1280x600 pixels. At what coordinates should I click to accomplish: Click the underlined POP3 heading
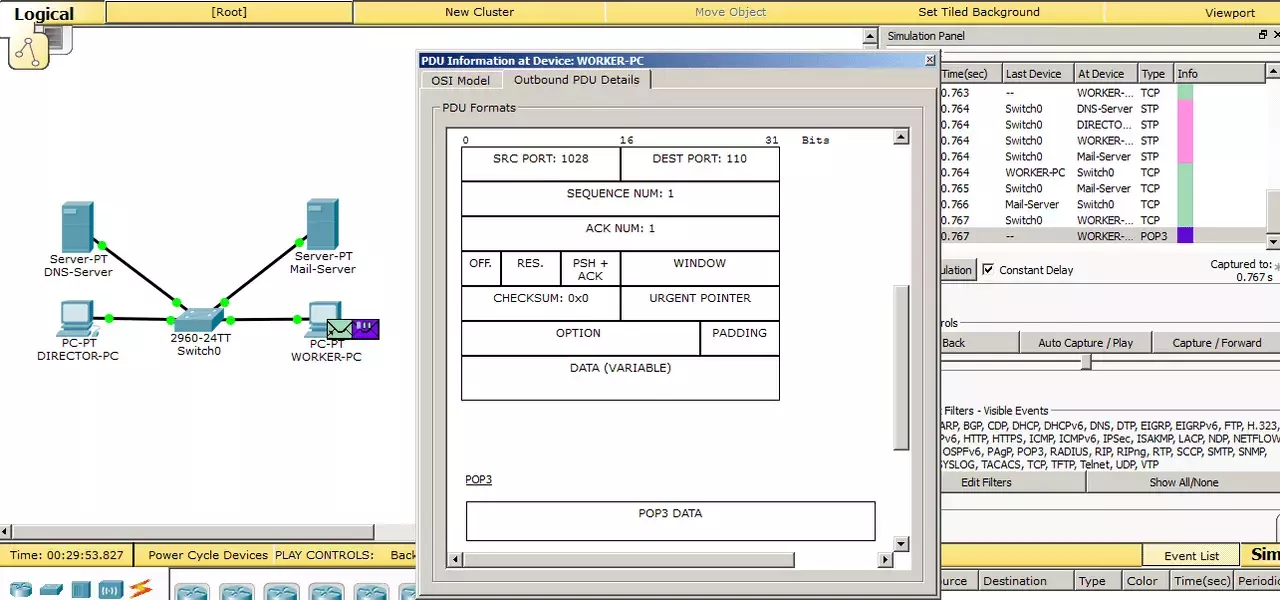pos(479,480)
